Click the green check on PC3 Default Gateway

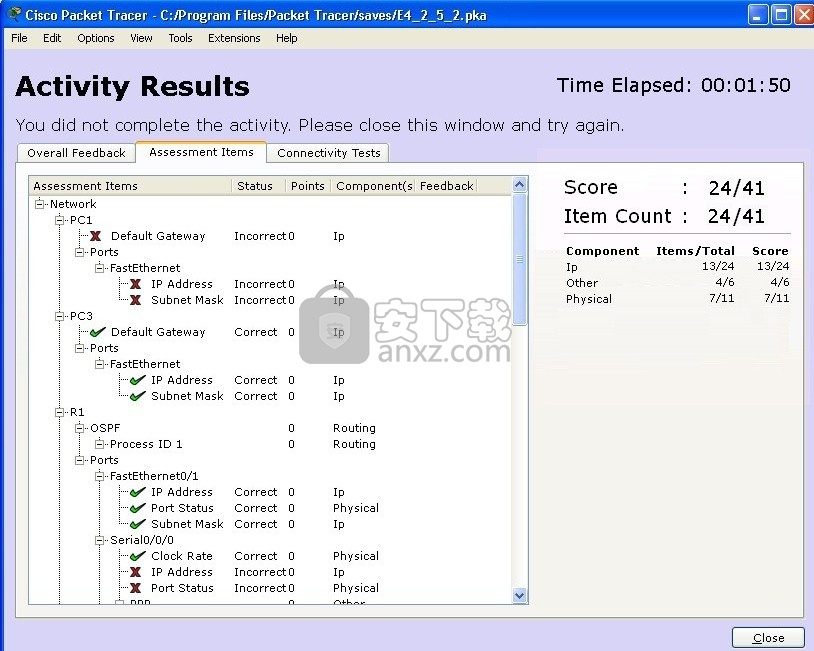coord(97,332)
